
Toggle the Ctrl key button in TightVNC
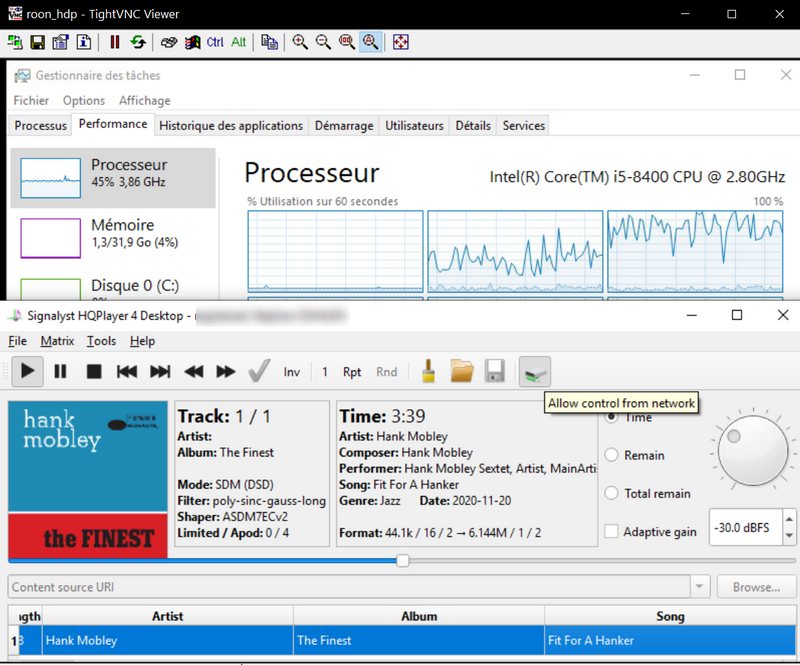coord(215,42)
